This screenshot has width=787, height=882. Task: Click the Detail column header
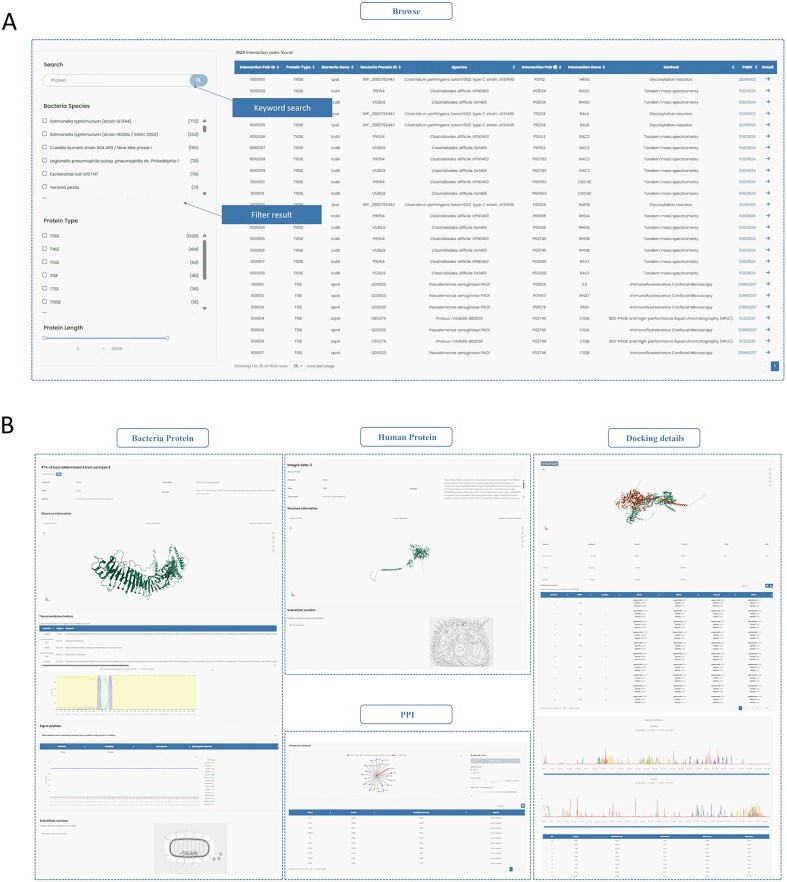click(768, 67)
